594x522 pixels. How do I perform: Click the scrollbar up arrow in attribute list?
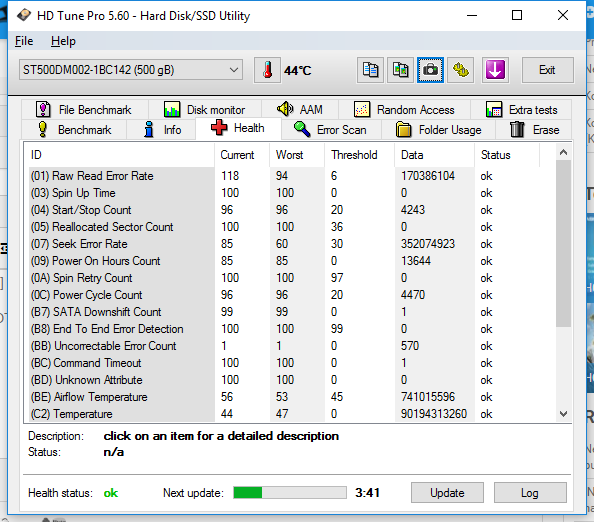coord(563,152)
